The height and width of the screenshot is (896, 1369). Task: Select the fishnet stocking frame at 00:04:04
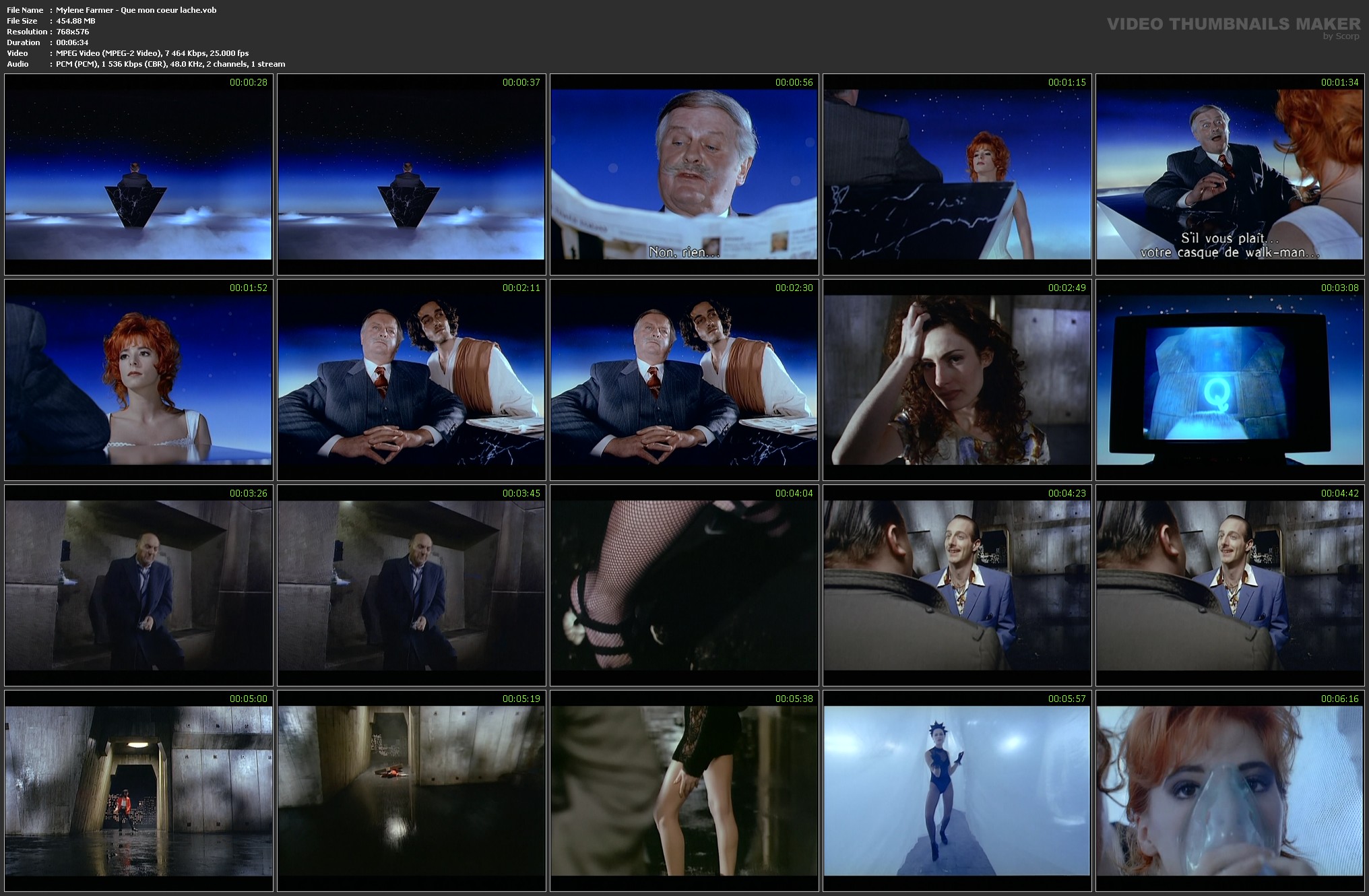pyautogui.click(x=684, y=585)
